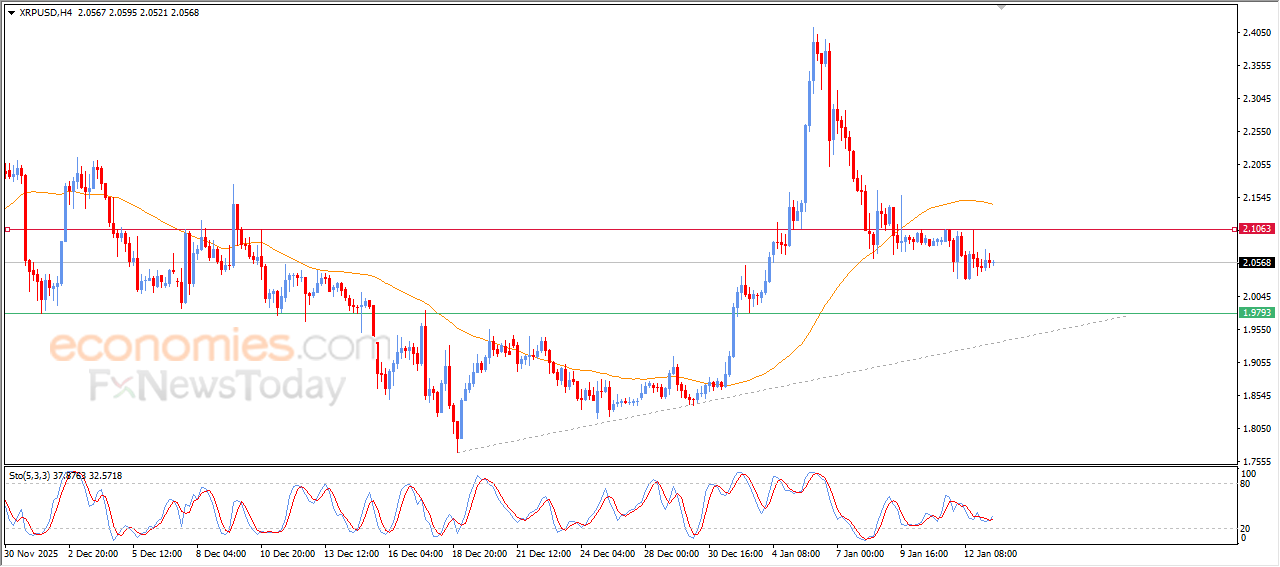Image resolution: width=1280 pixels, height=567 pixels.
Task: Click the current price tag 2.0568
Action: point(1256,263)
